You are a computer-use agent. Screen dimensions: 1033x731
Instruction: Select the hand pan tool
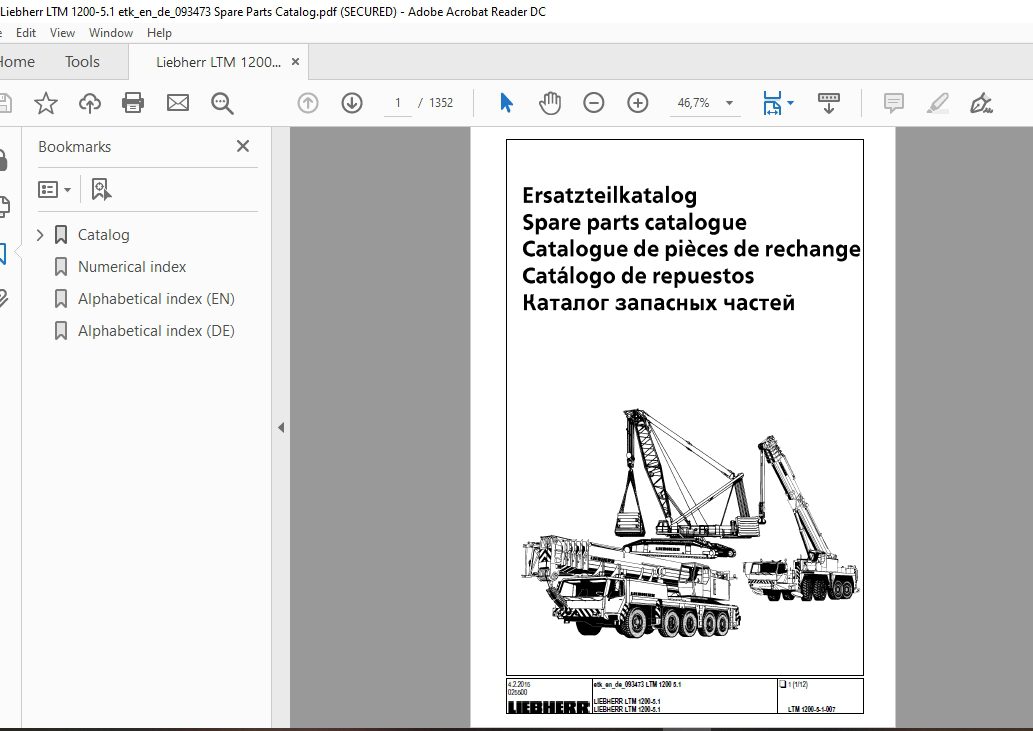coord(549,103)
